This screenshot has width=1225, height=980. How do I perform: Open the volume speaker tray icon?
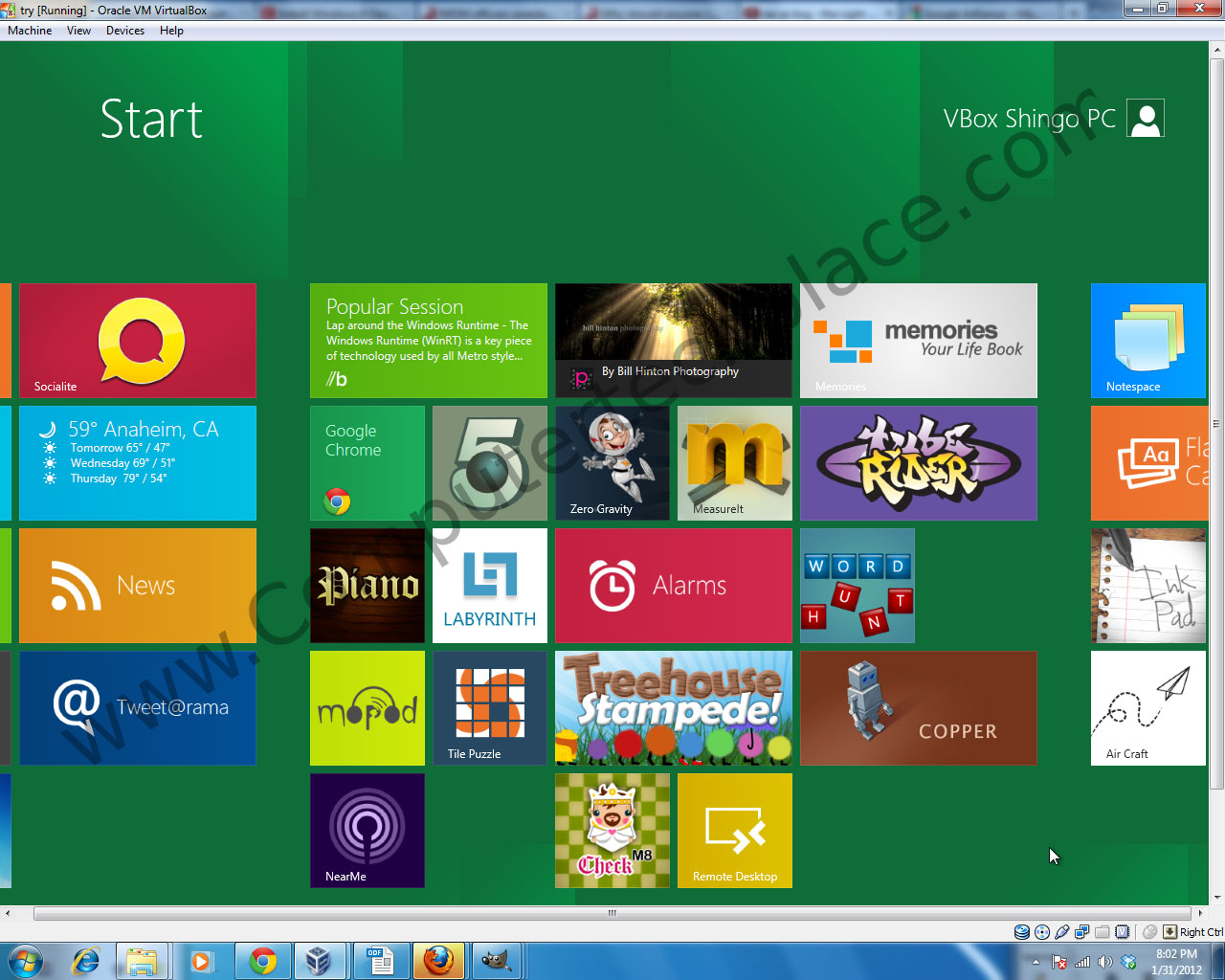tap(1105, 962)
